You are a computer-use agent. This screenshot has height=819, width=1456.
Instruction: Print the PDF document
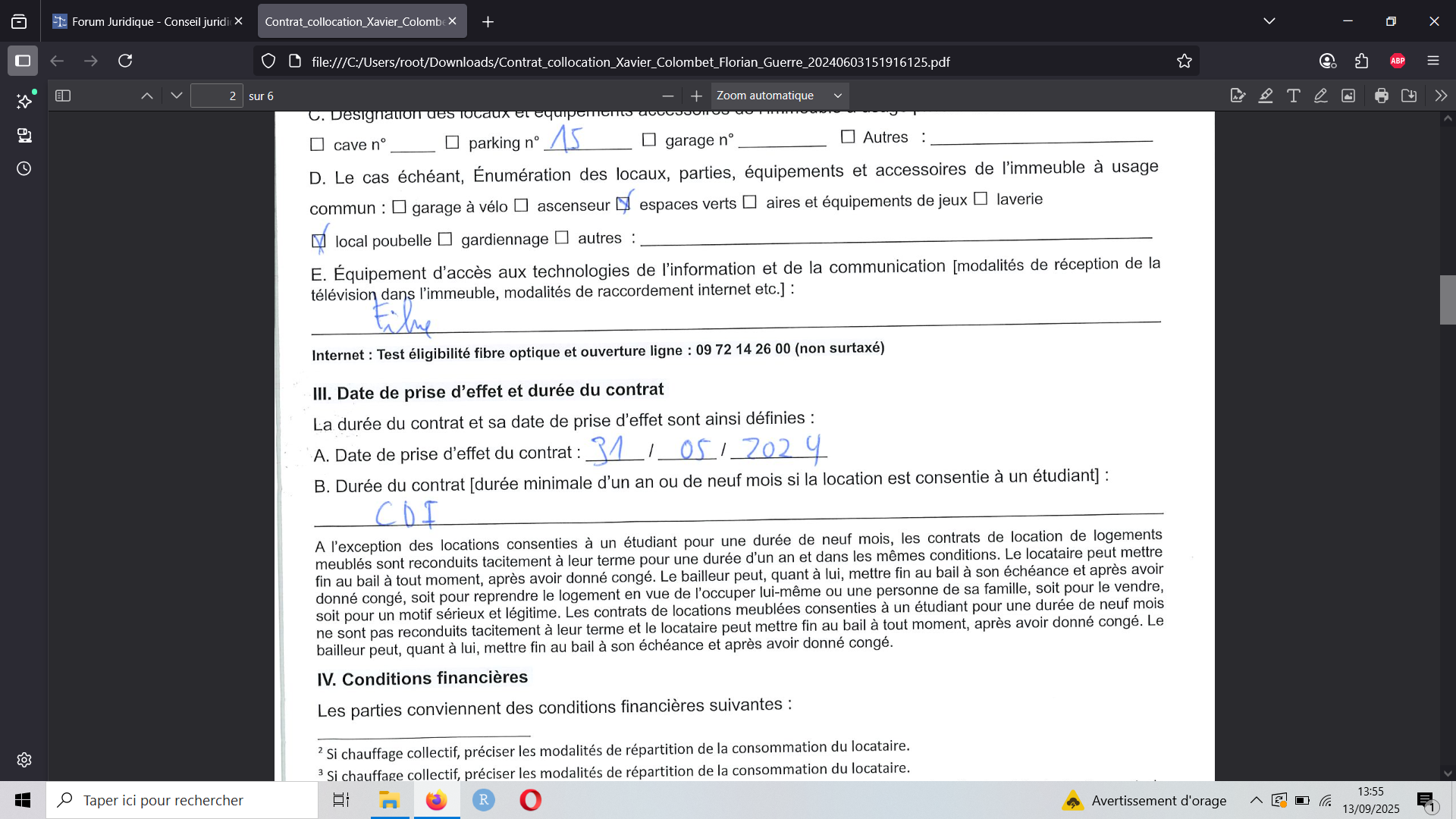pyautogui.click(x=1382, y=96)
